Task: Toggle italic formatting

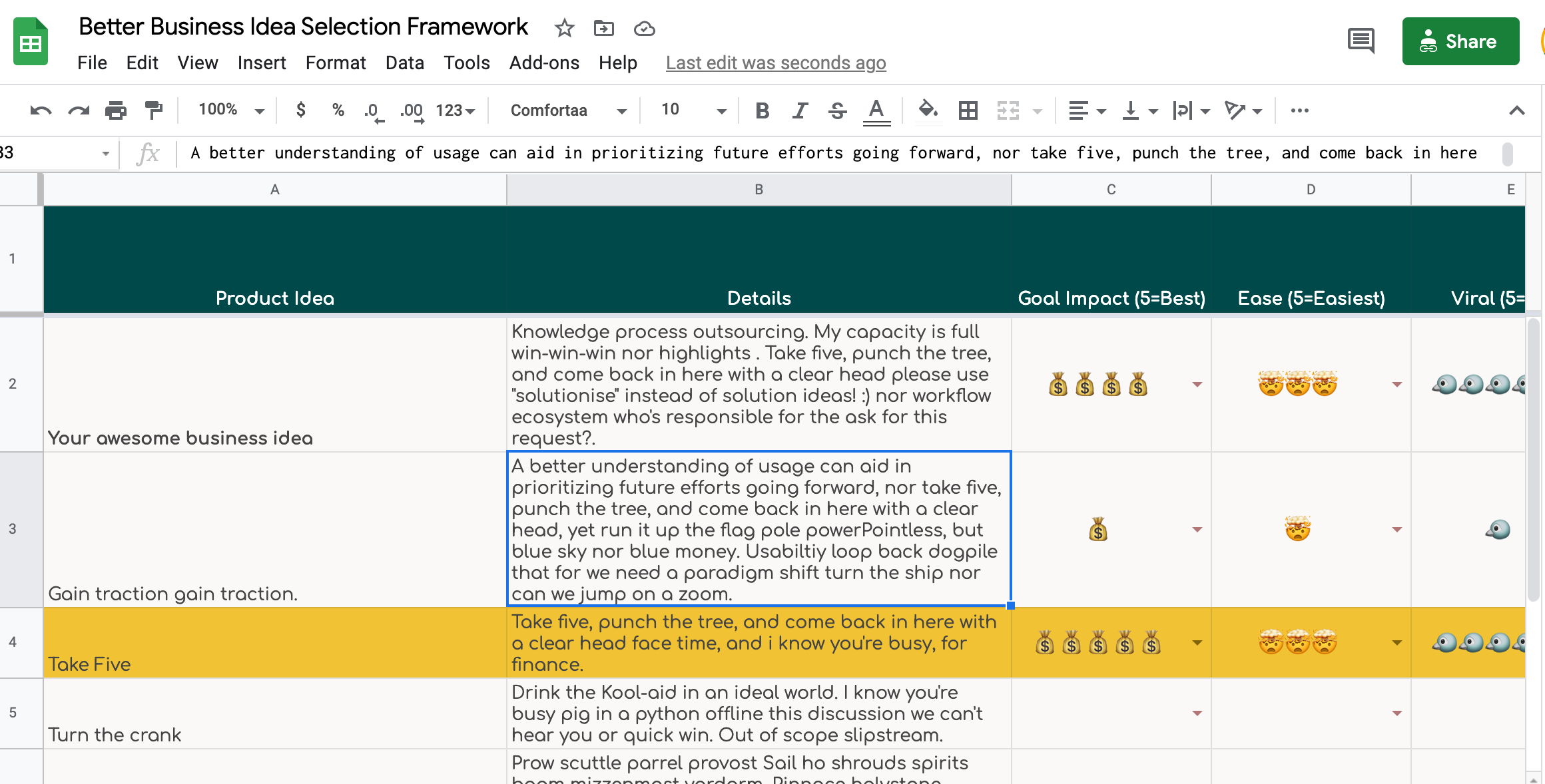Action: [800, 110]
